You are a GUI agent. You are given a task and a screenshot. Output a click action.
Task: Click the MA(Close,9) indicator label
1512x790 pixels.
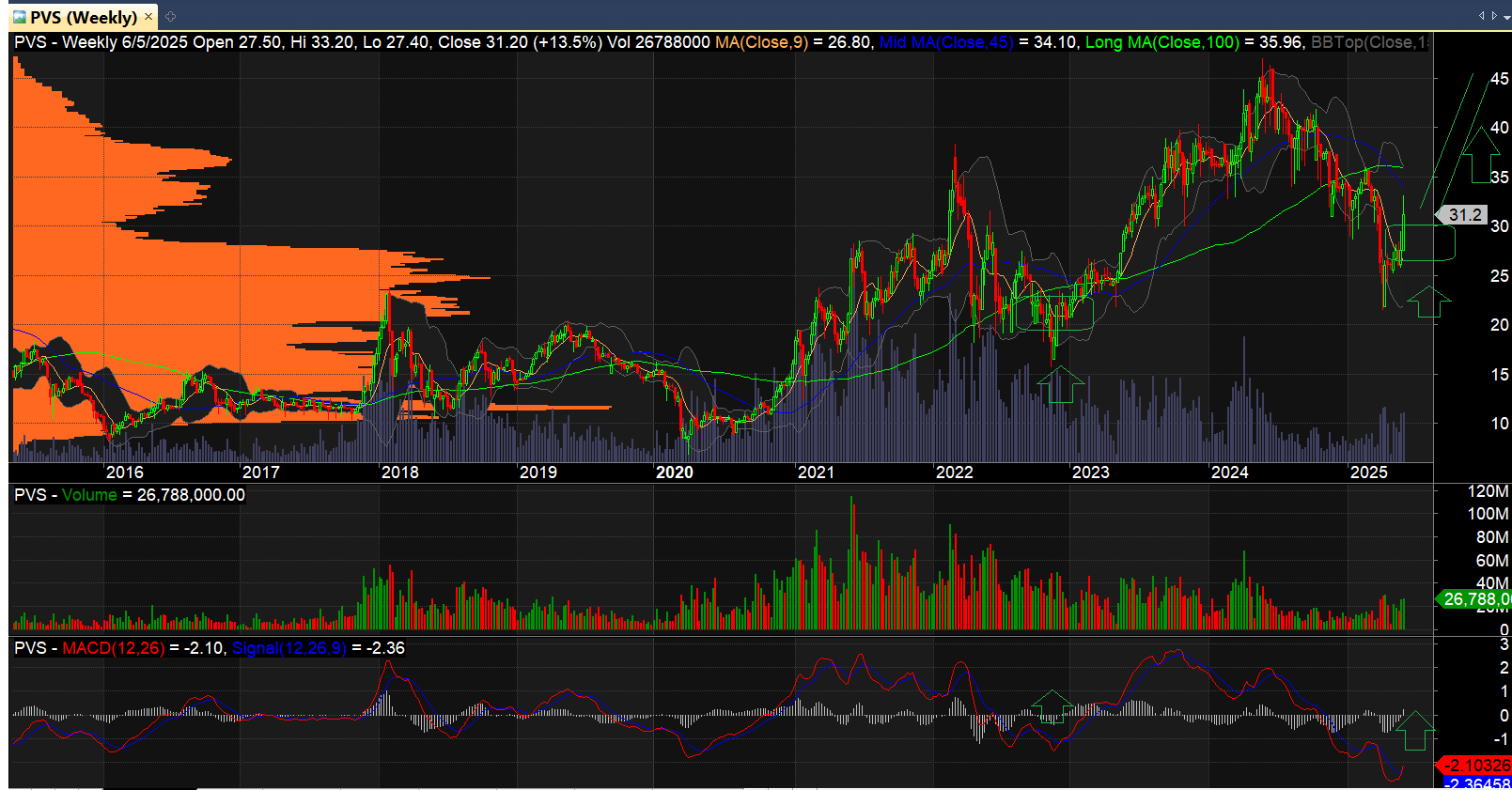pos(761,42)
